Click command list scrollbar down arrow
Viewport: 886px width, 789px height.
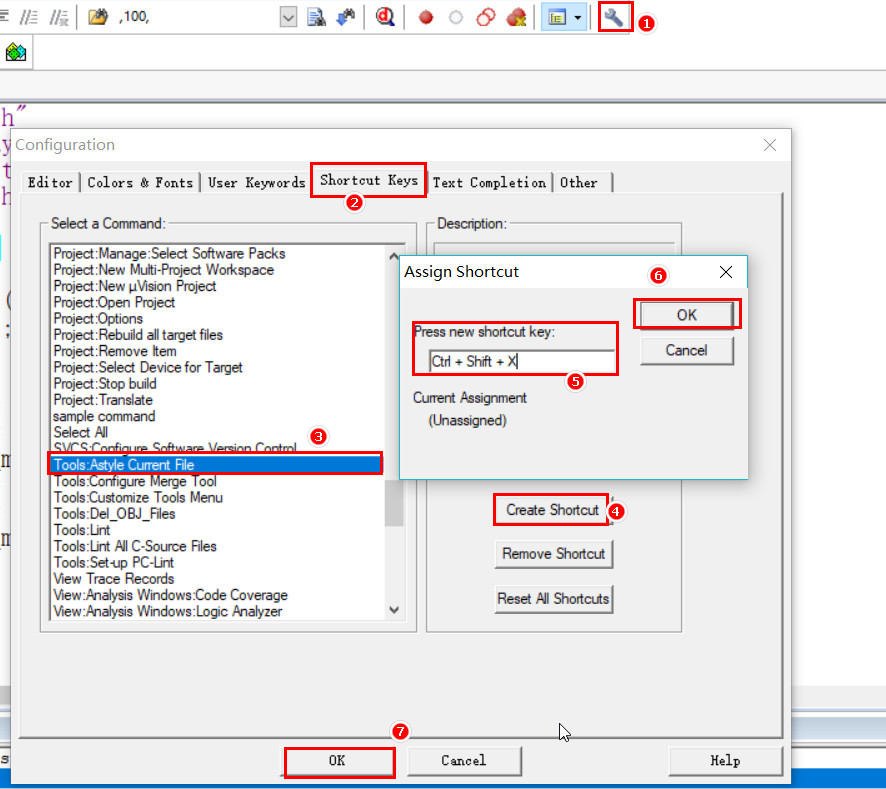tap(394, 610)
